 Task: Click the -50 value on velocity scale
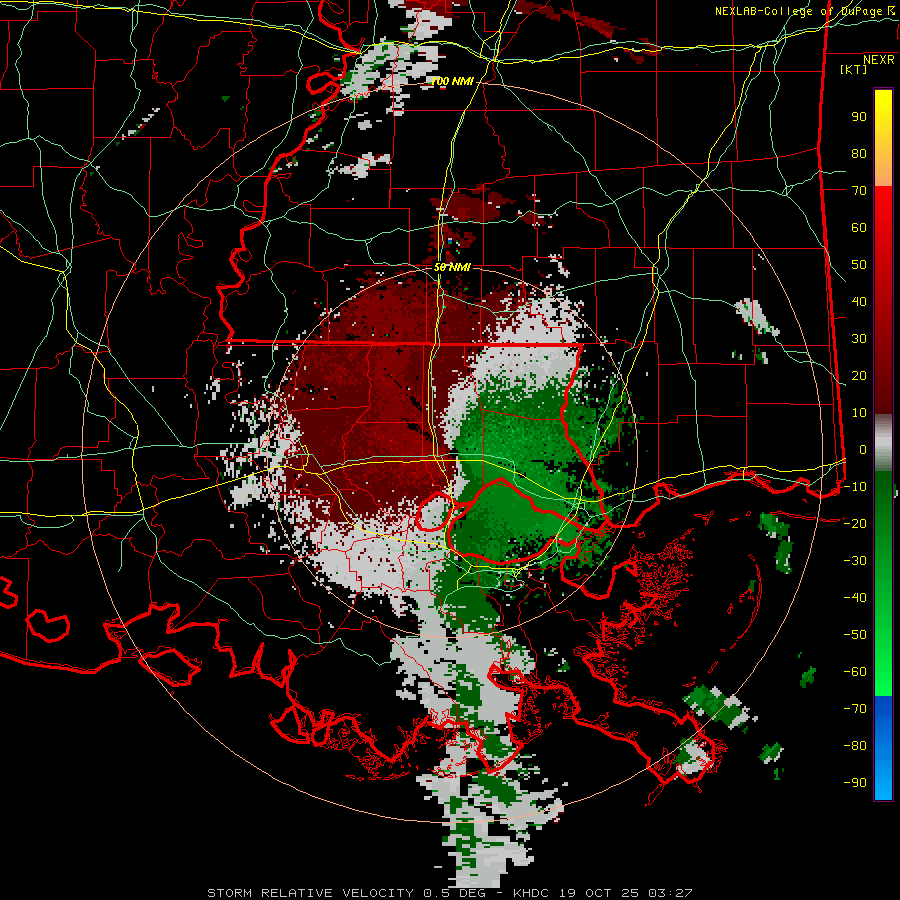pos(855,635)
